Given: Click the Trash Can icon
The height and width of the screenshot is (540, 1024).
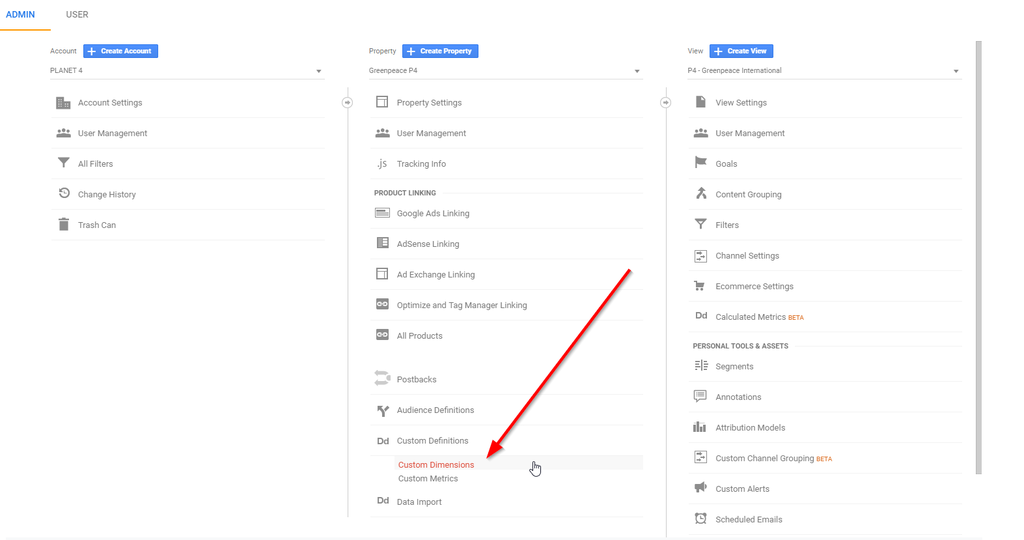Looking at the screenshot, I should pos(63,225).
